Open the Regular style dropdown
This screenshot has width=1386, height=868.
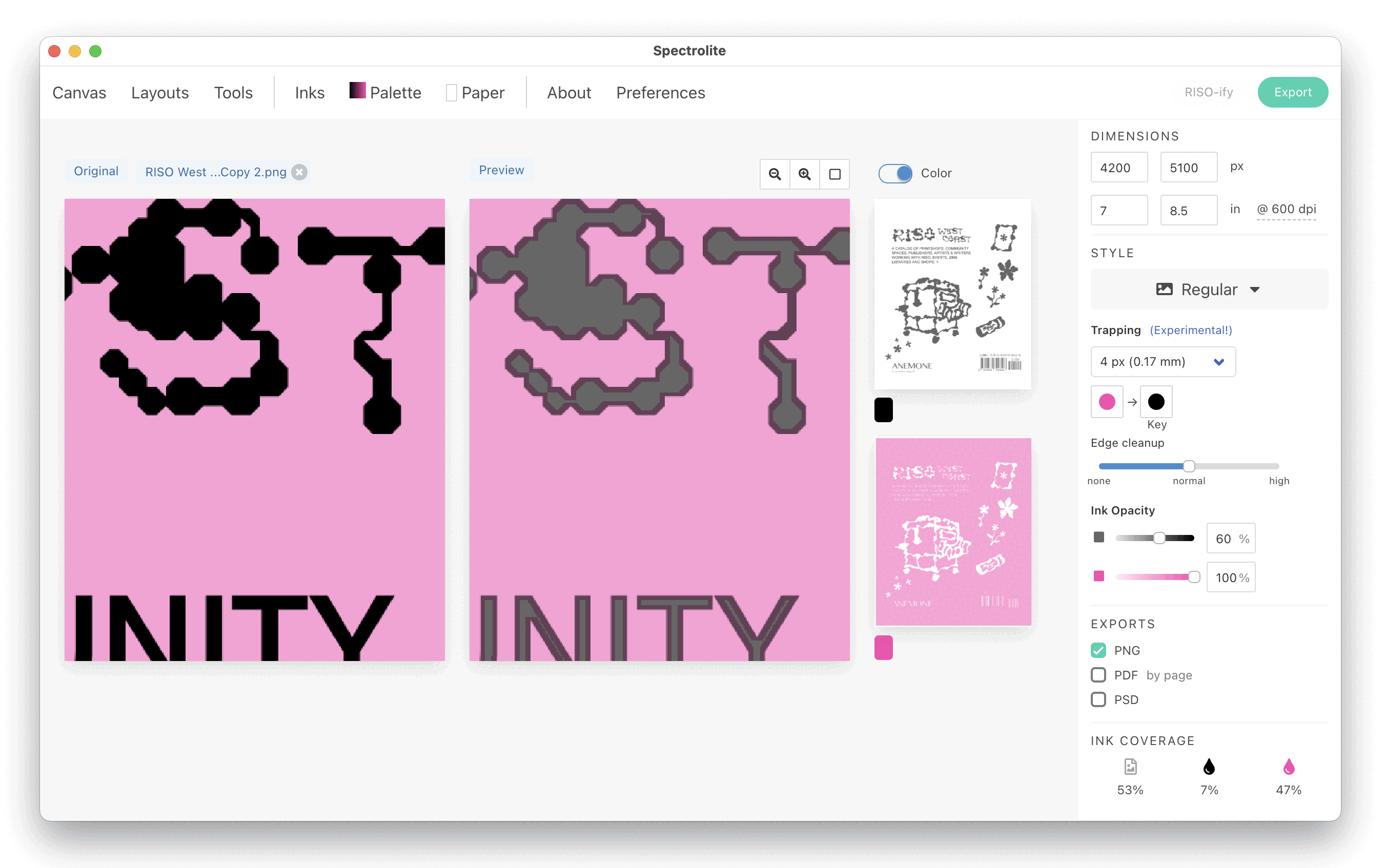[x=1209, y=290]
